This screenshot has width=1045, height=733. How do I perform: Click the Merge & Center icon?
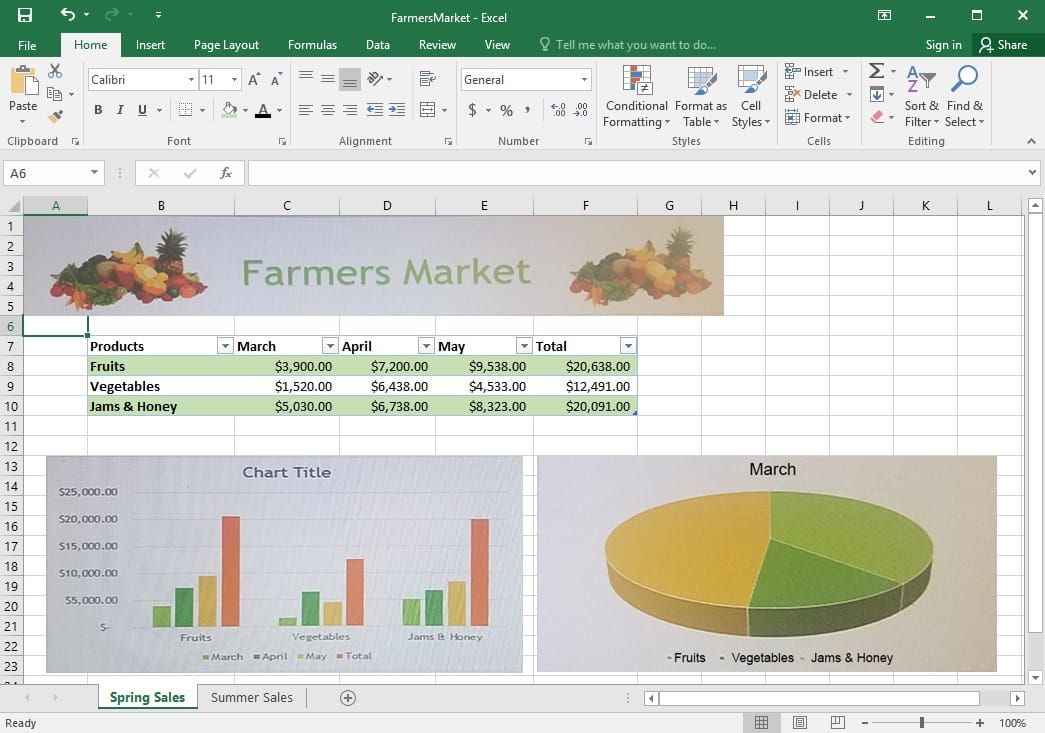[428, 110]
